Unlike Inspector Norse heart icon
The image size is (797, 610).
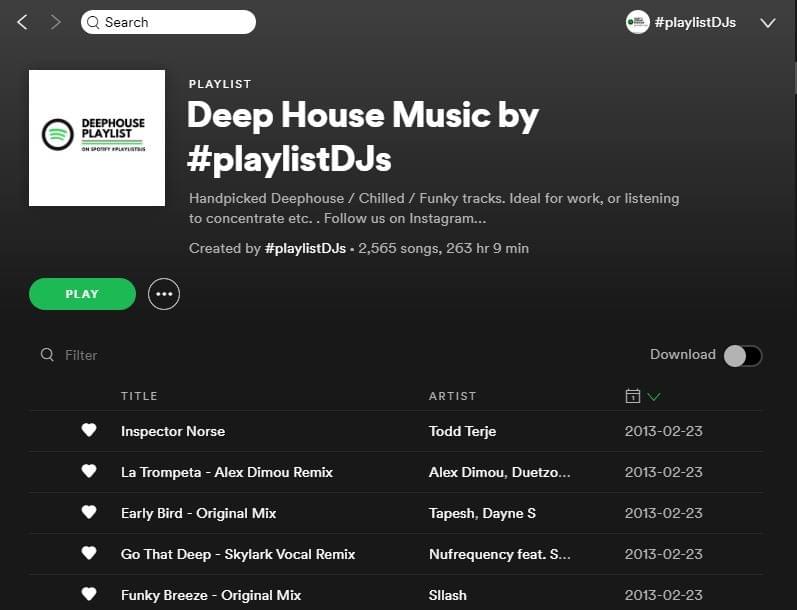[89, 431]
